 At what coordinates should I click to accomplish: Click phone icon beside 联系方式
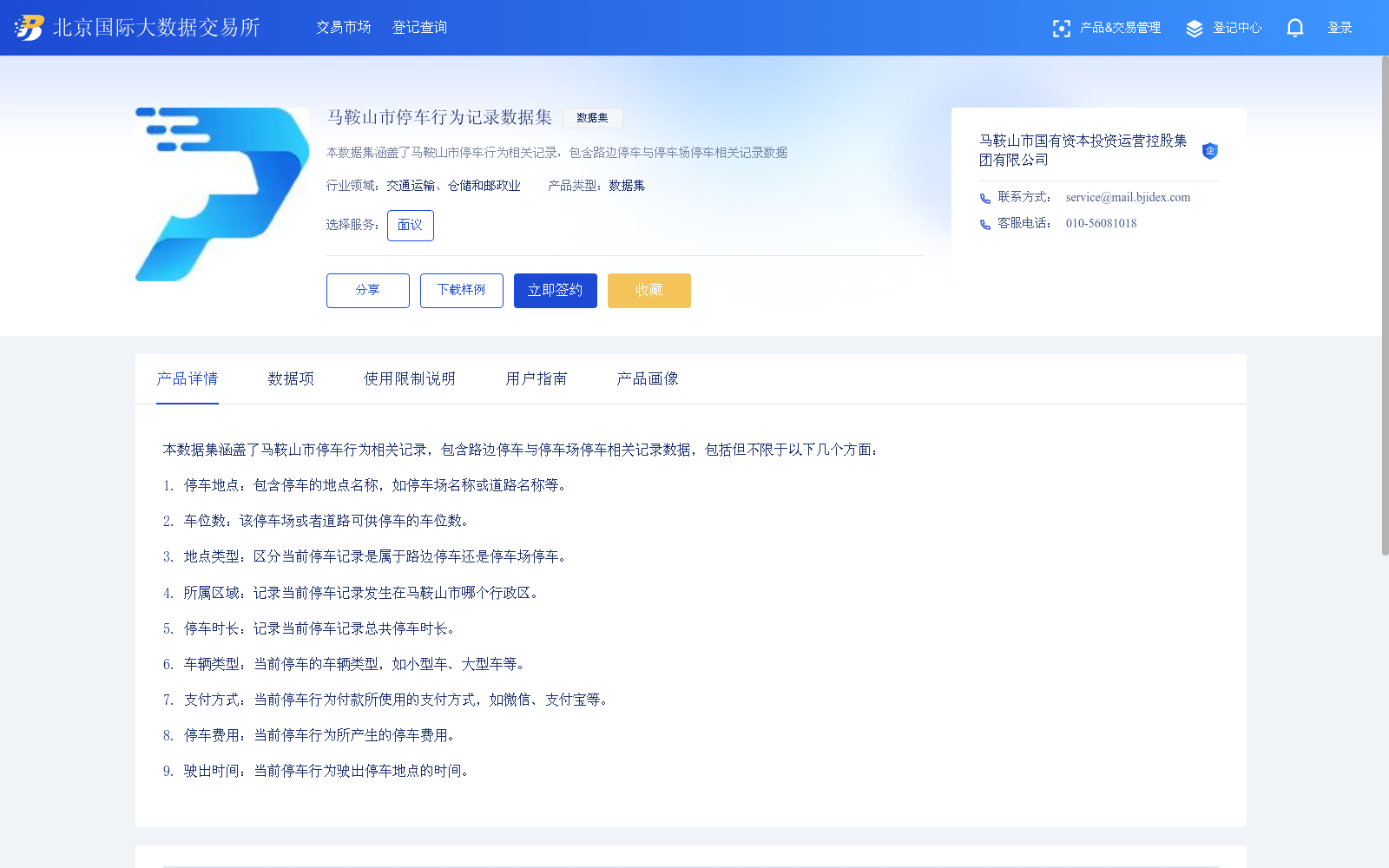(985, 199)
